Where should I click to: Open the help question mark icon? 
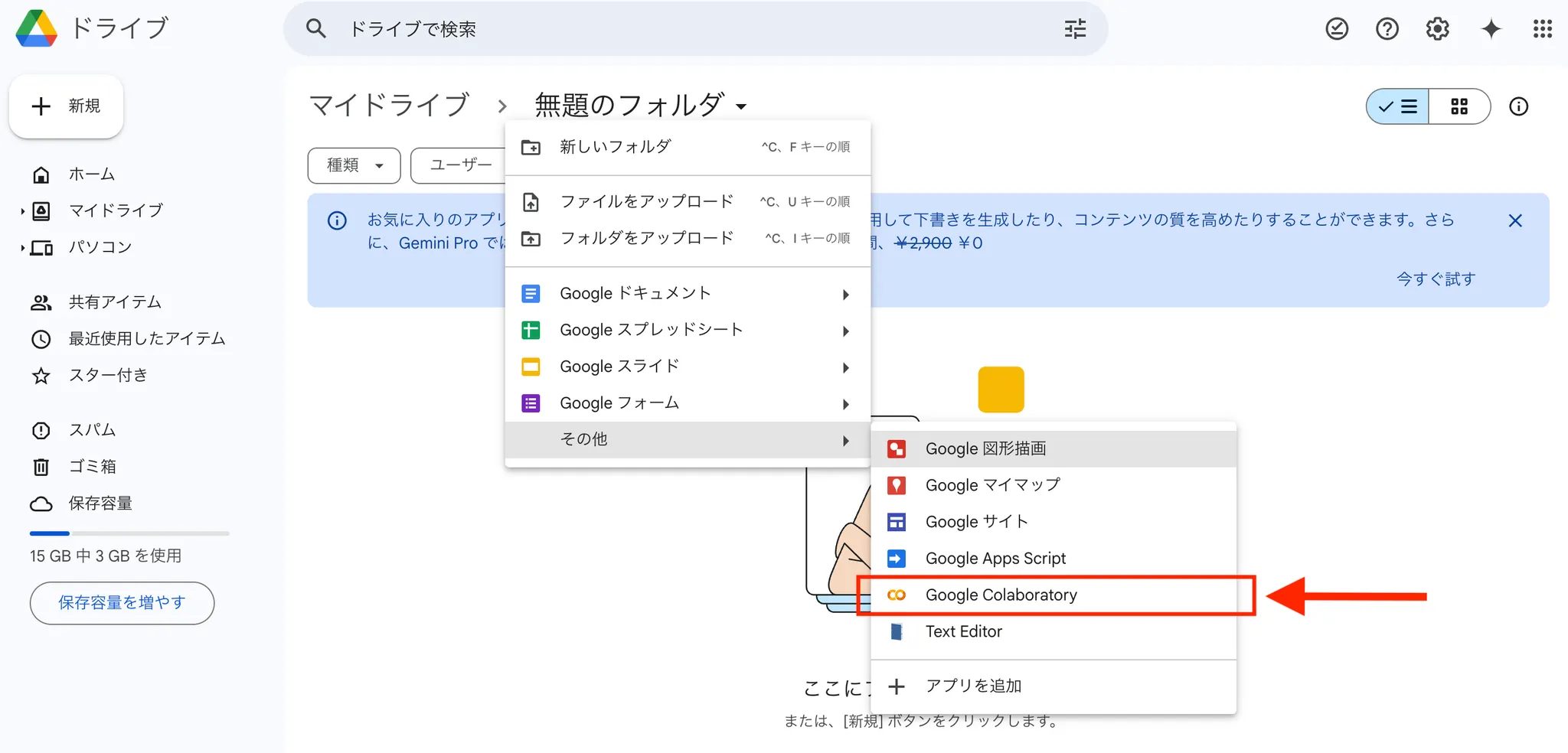pos(1387,29)
